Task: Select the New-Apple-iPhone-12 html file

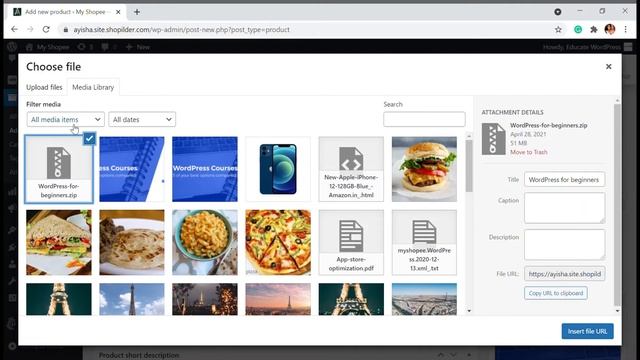Action: coord(351,169)
